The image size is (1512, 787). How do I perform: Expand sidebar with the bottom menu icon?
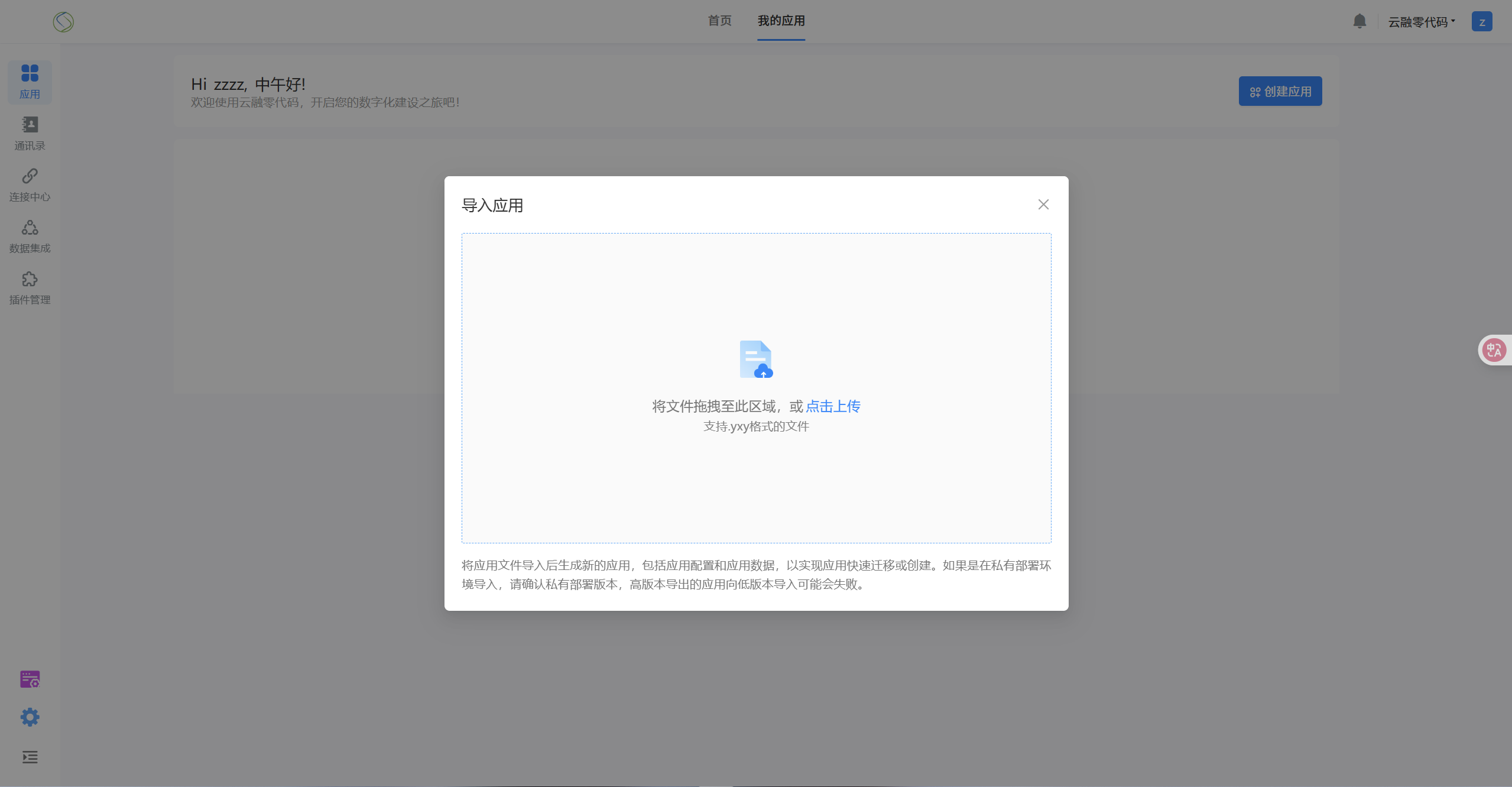point(30,757)
